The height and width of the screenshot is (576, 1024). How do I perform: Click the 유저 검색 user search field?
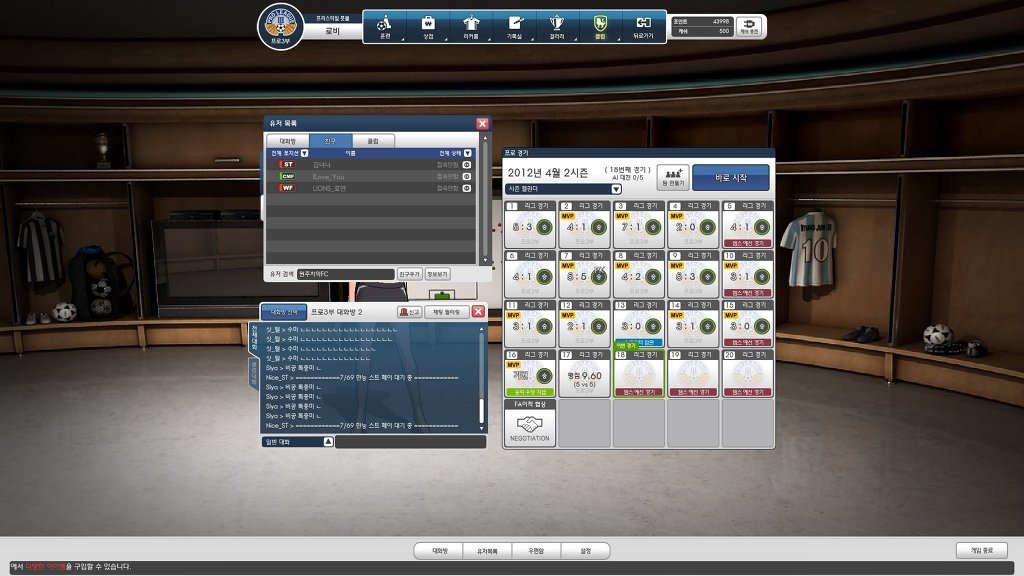coord(345,273)
